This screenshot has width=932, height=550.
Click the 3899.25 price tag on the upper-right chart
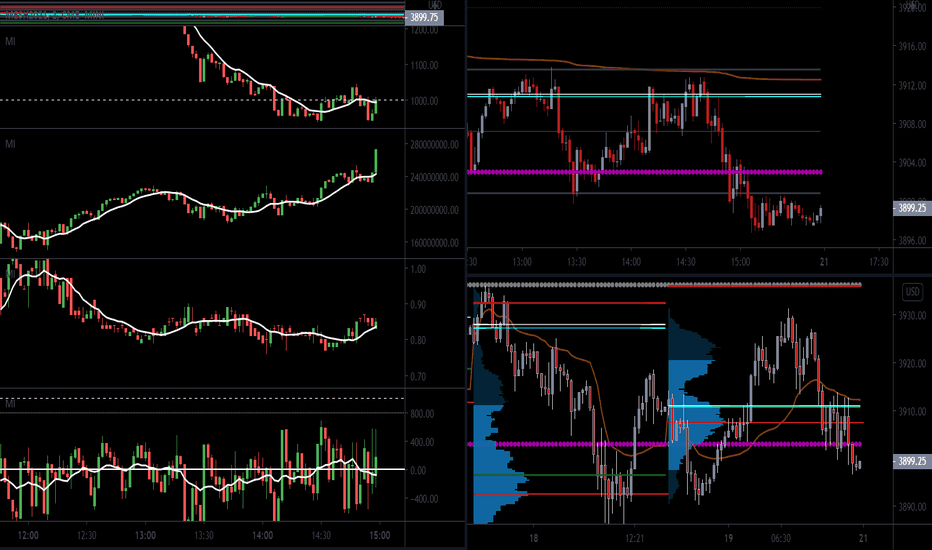(912, 208)
